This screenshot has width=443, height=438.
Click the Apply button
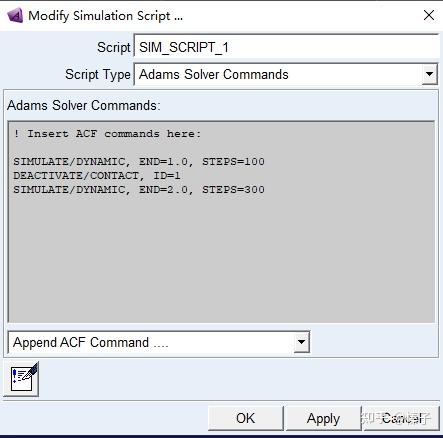point(323,418)
